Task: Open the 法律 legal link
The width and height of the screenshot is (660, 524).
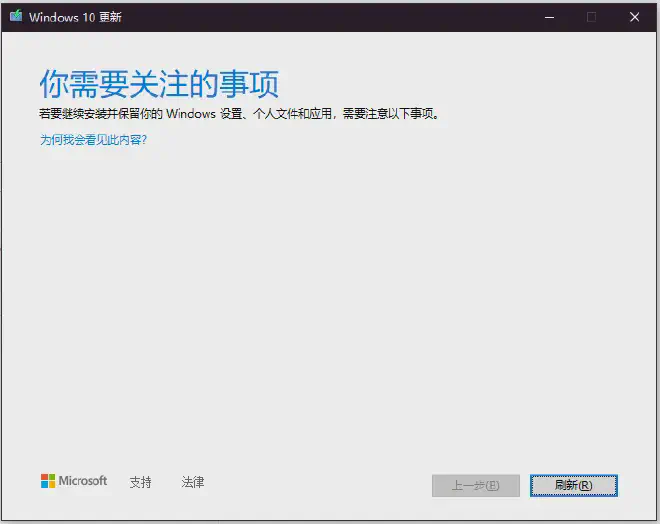Action: (x=193, y=482)
